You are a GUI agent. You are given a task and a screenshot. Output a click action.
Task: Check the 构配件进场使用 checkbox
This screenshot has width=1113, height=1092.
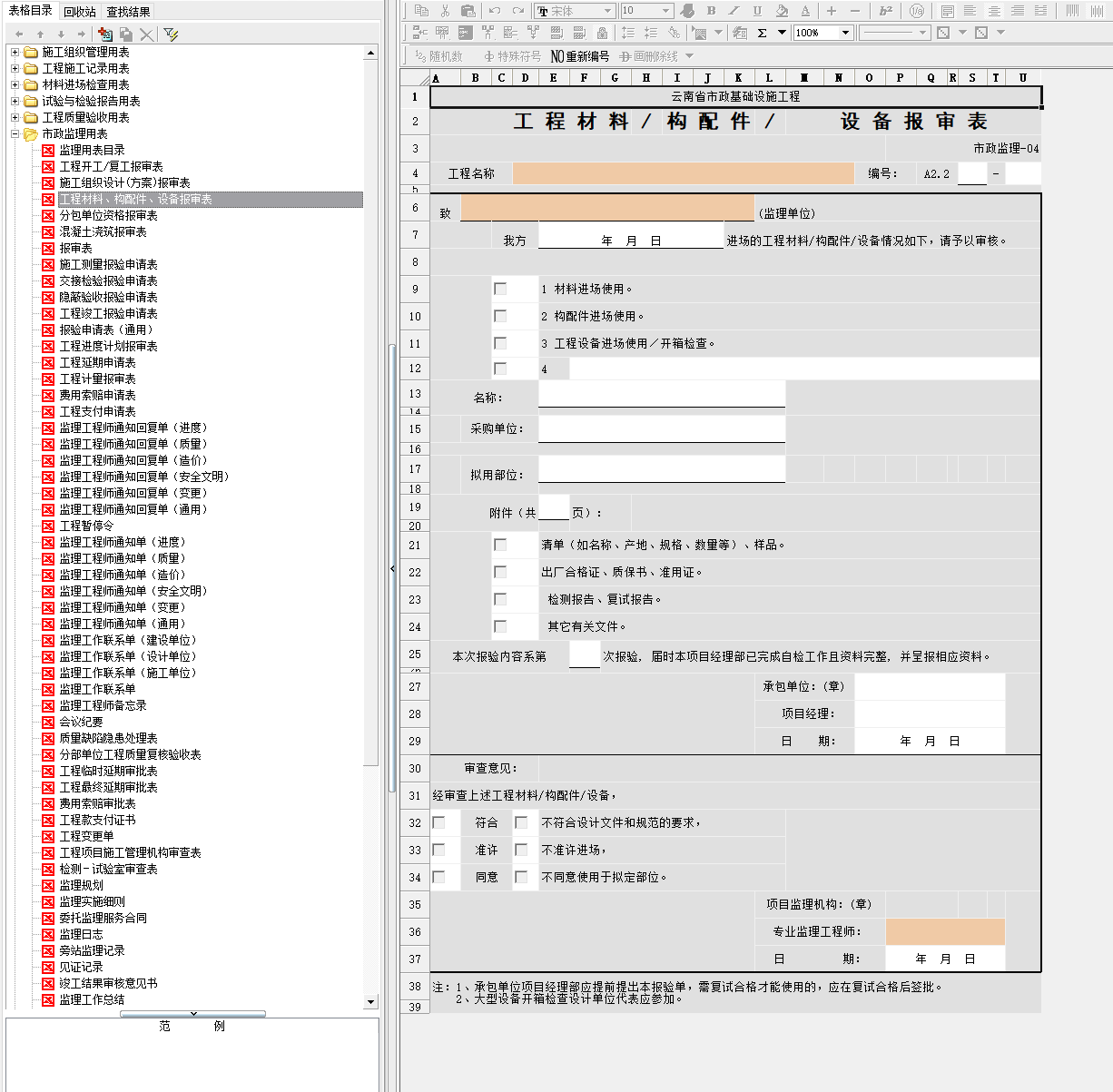point(500,316)
